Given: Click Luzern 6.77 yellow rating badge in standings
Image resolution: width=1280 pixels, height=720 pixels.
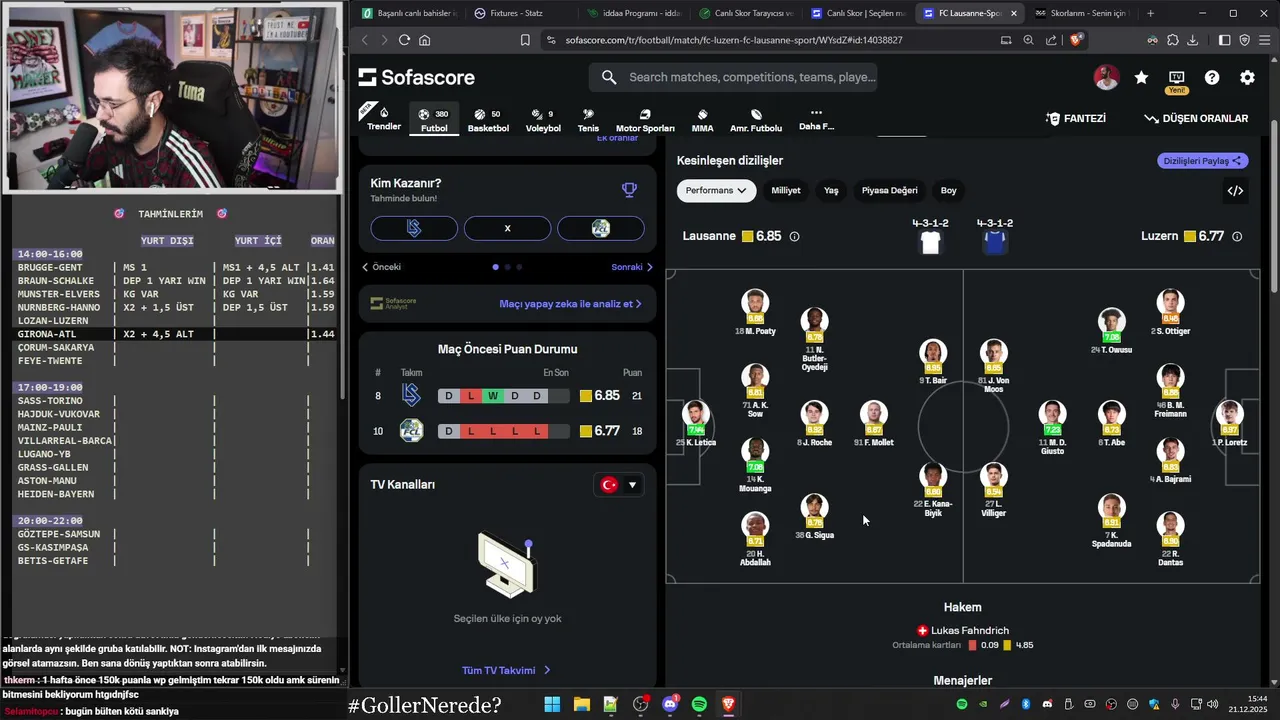Looking at the screenshot, I should coord(600,431).
